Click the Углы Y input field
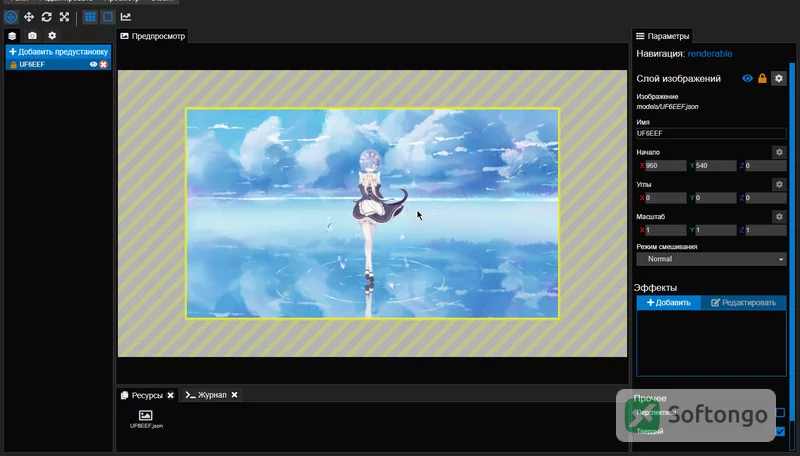The image size is (800, 456). pos(715,198)
